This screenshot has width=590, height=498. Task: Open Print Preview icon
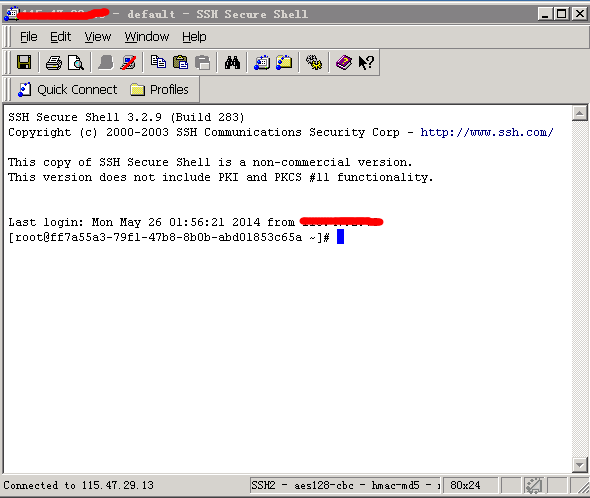pos(76,62)
